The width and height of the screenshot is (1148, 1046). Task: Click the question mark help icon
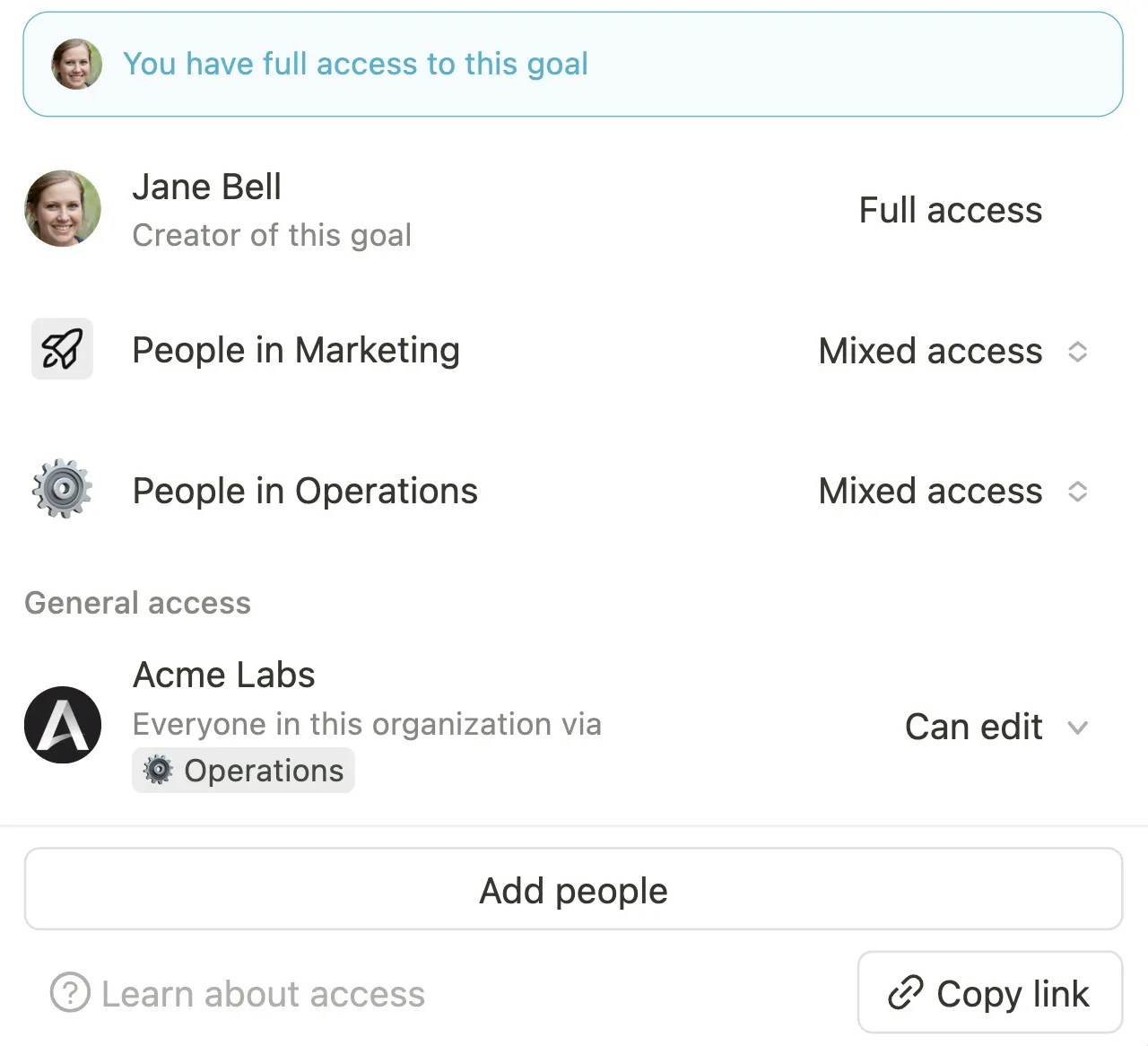[70, 993]
